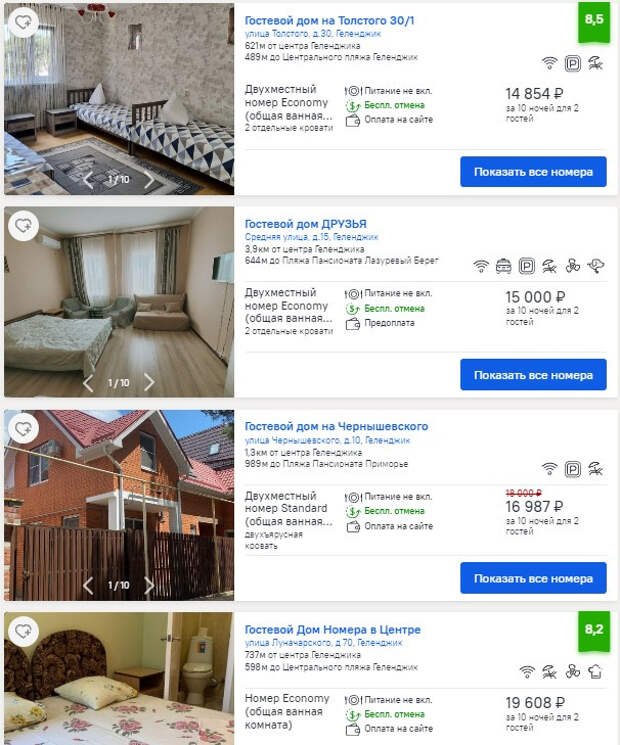Click kitchen chef-hat icon on Номера в Центре
The image size is (620, 745).
[596, 672]
